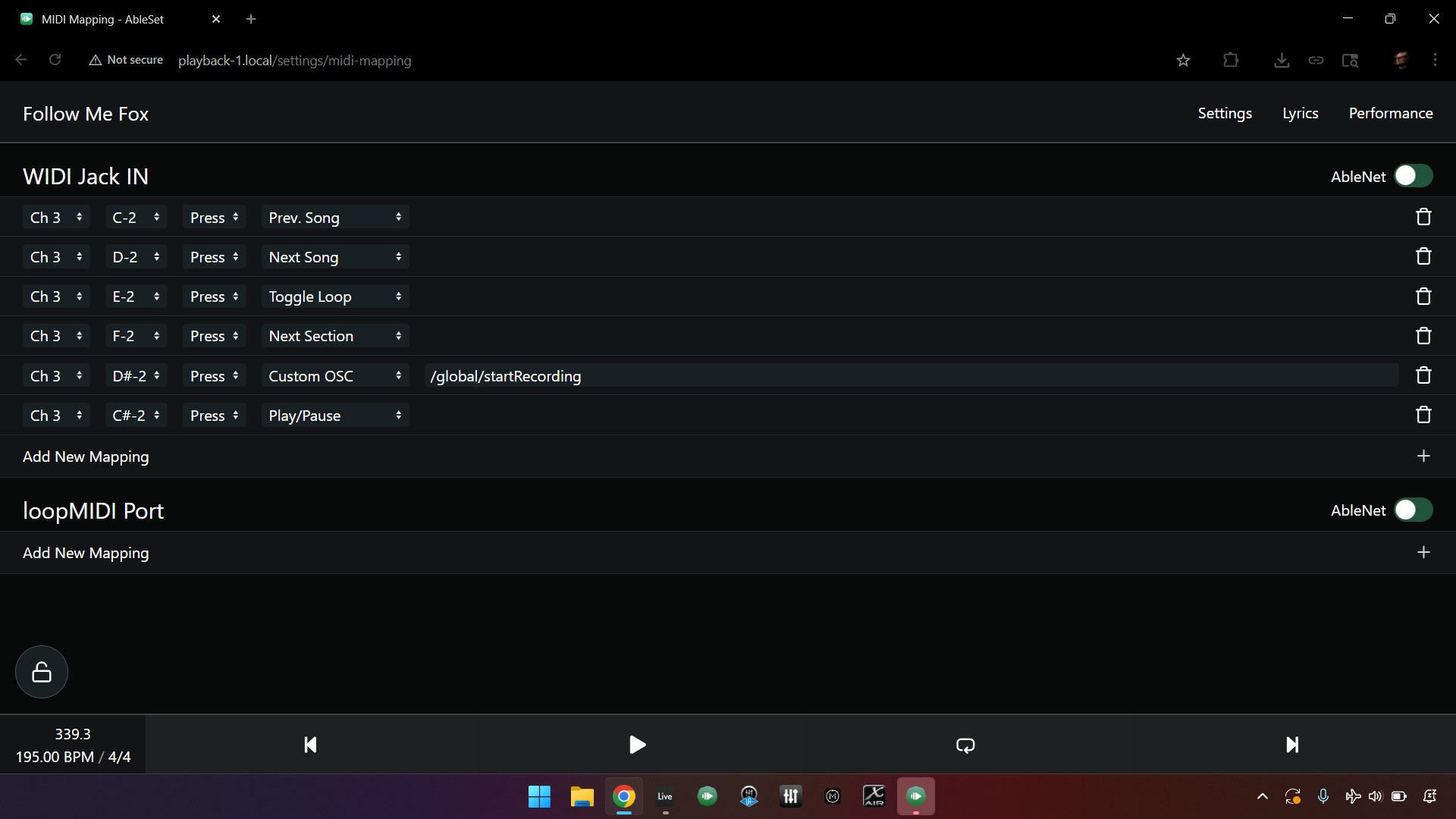1456x819 pixels.
Task: Open note dropdown showing C#-2
Action: coord(136,416)
